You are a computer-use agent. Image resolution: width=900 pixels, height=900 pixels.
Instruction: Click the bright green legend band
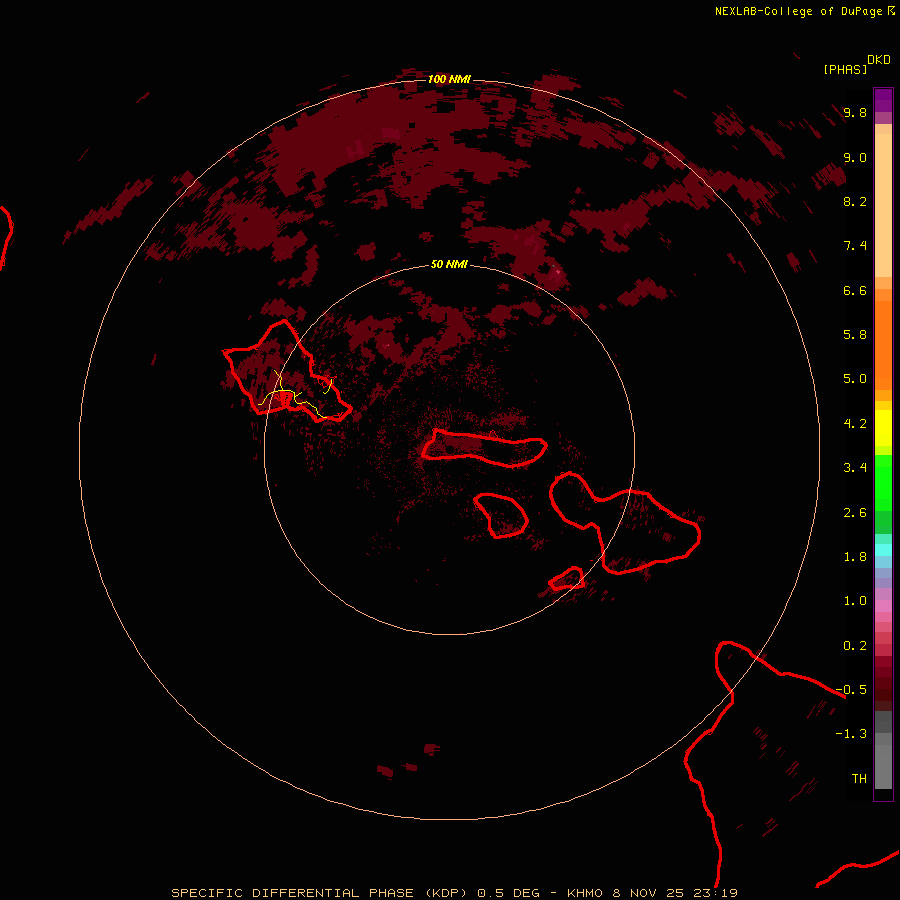[x=883, y=483]
